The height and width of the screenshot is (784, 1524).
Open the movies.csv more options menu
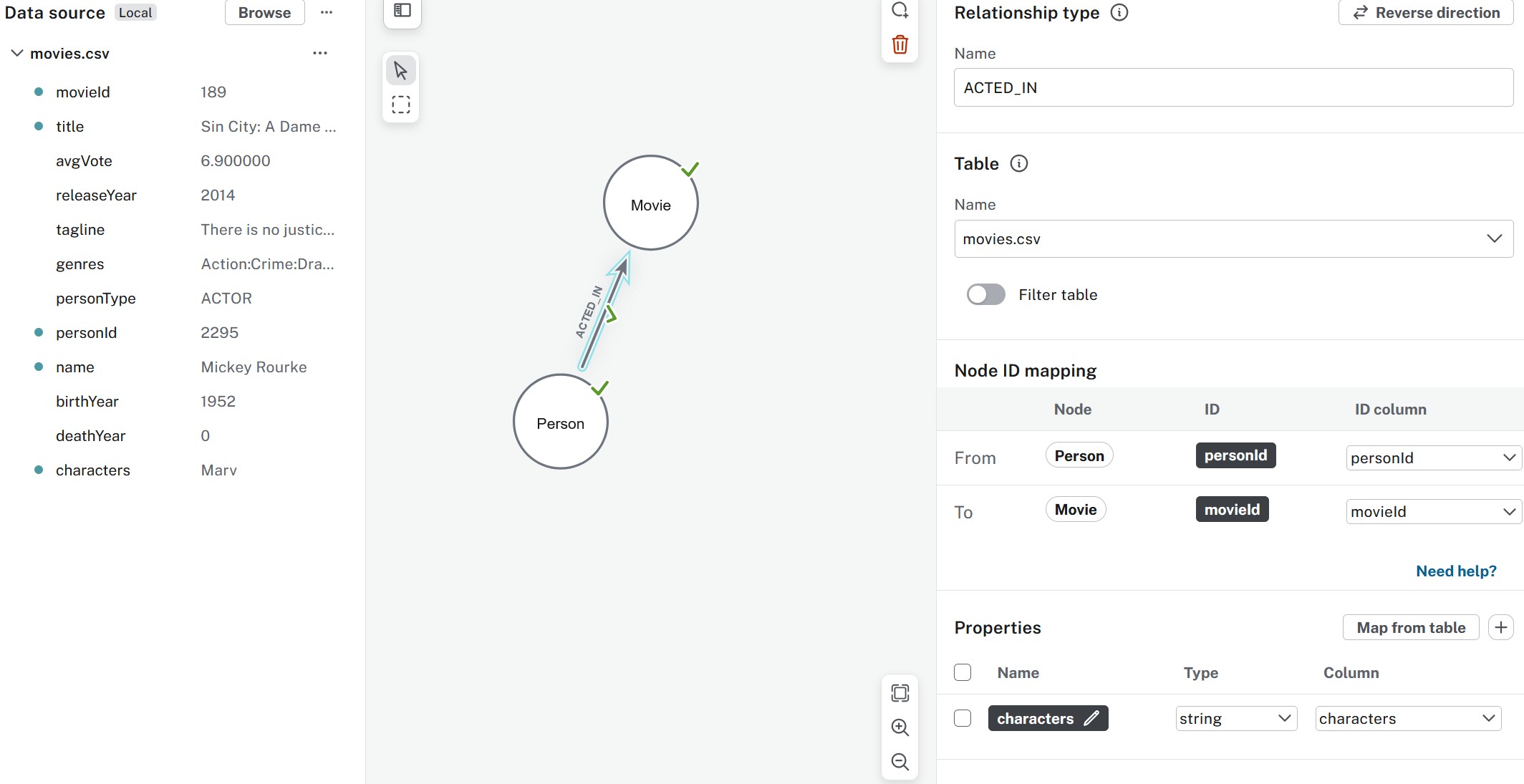[x=320, y=54]
